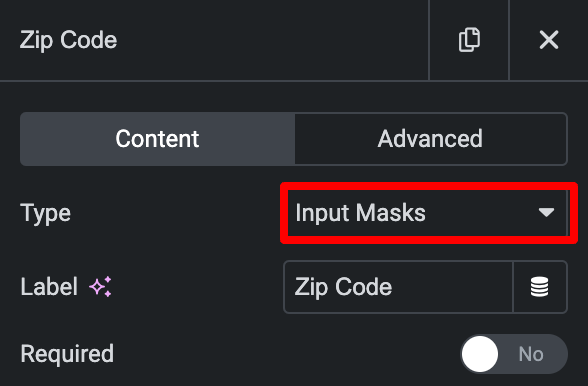Screen dimensions: 588x386
Task: Click the copy pages icon in header
Action: tap(469, 39)
